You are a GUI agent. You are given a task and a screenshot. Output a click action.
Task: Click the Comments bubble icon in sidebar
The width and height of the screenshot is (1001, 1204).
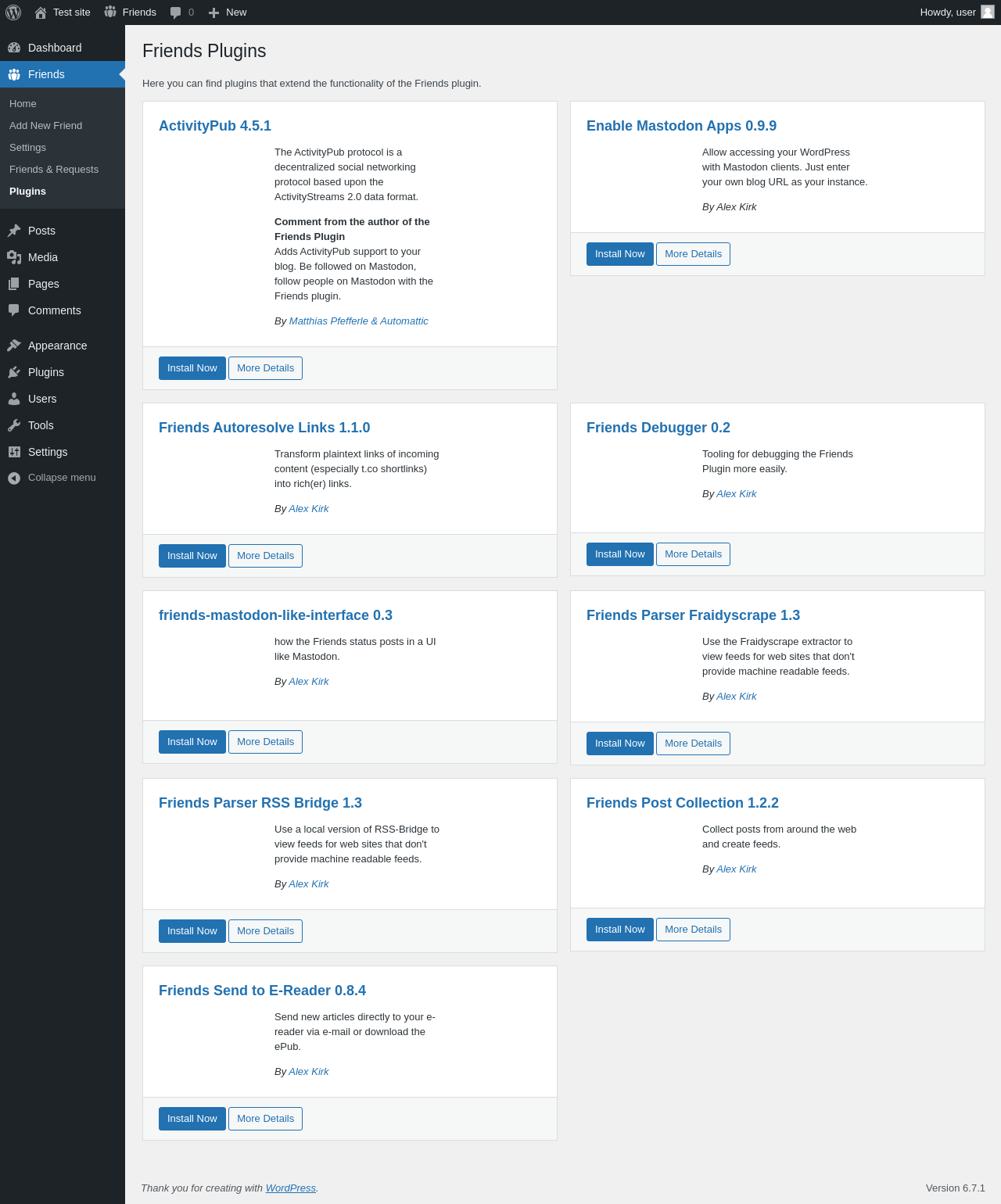14,310
